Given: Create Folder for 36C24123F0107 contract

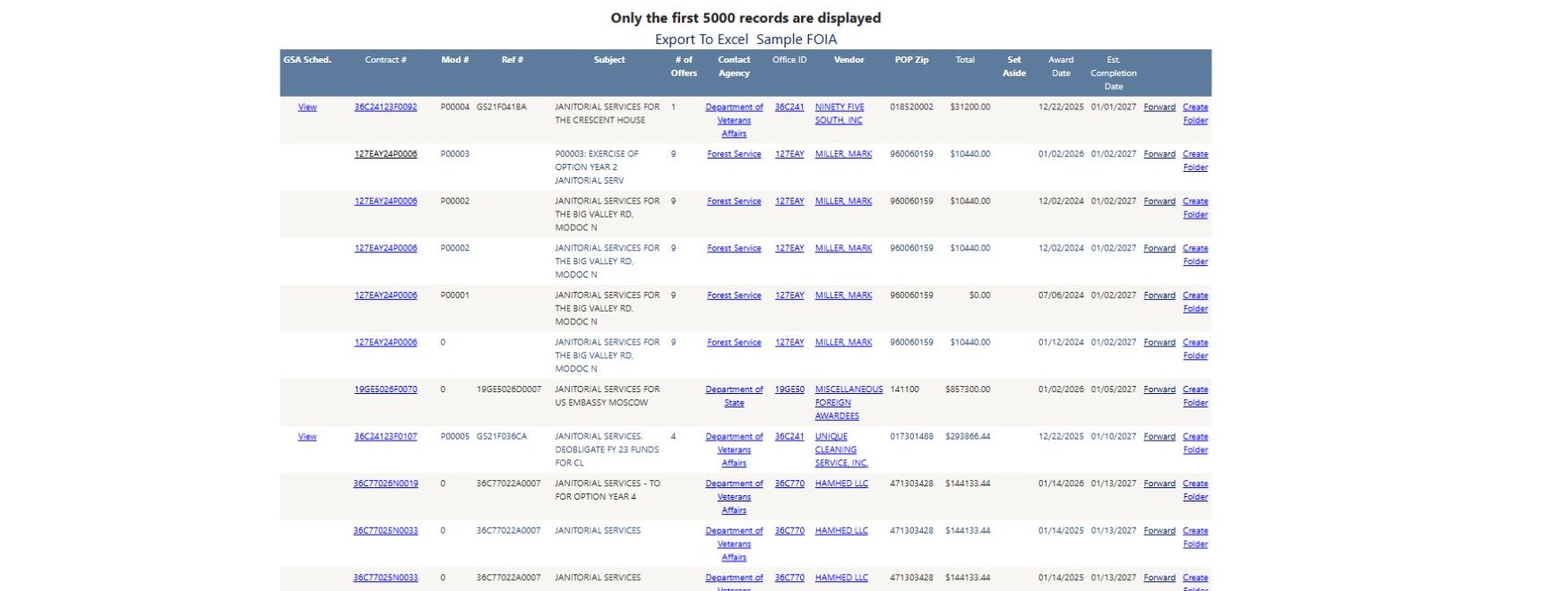Looking at the screenshot, I should [1195, 443].
